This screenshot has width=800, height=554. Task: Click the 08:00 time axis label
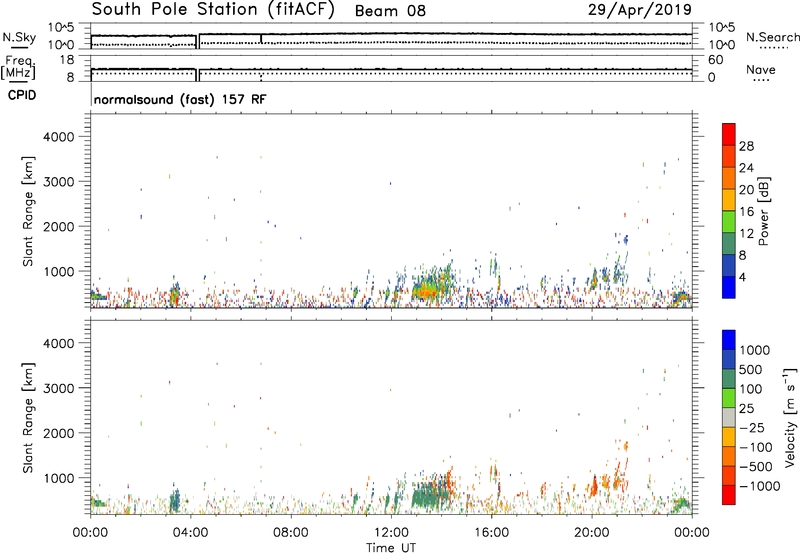click(291, 533)
